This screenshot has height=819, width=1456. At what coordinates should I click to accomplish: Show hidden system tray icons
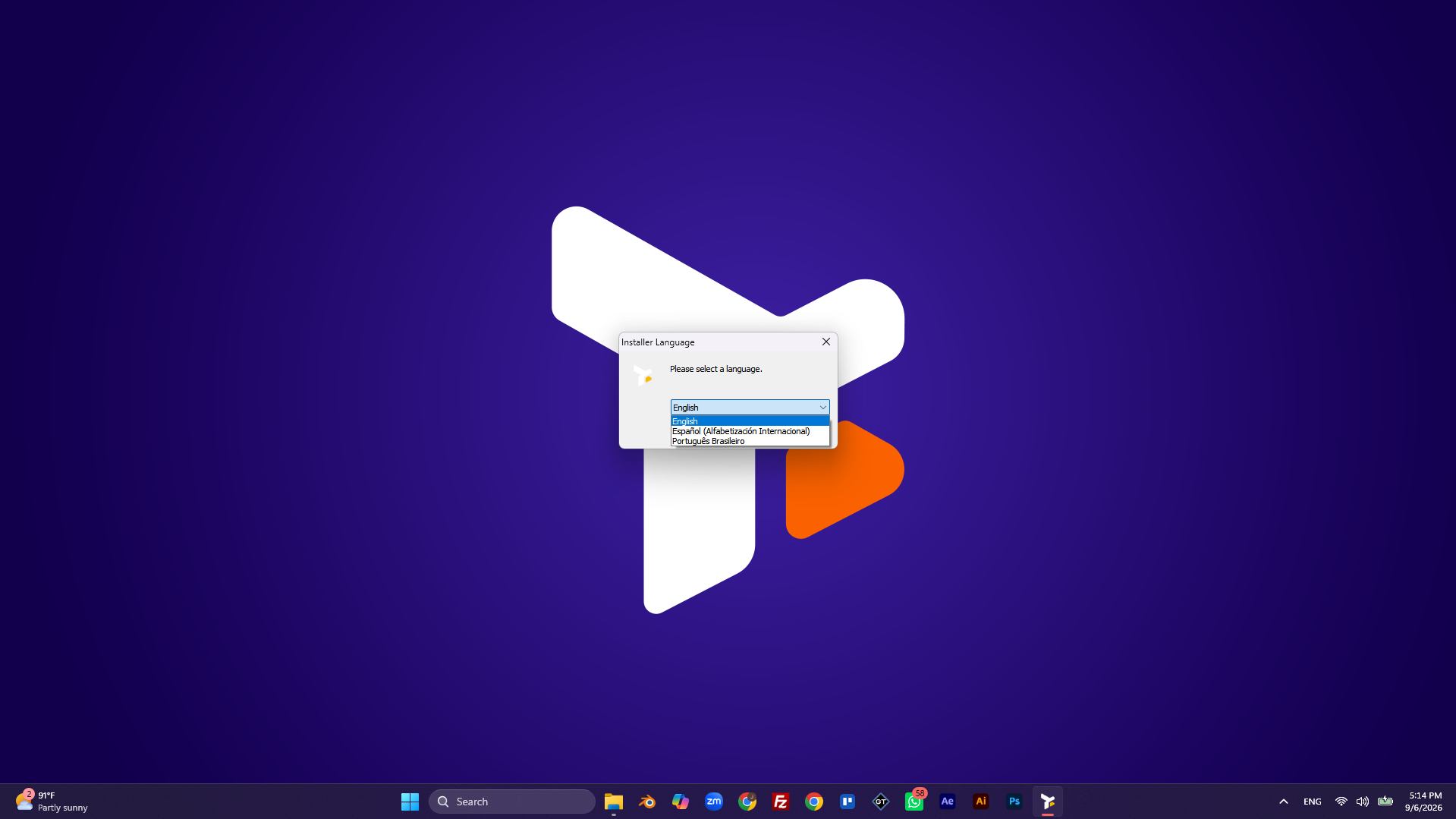click(x=1284, y=802)
